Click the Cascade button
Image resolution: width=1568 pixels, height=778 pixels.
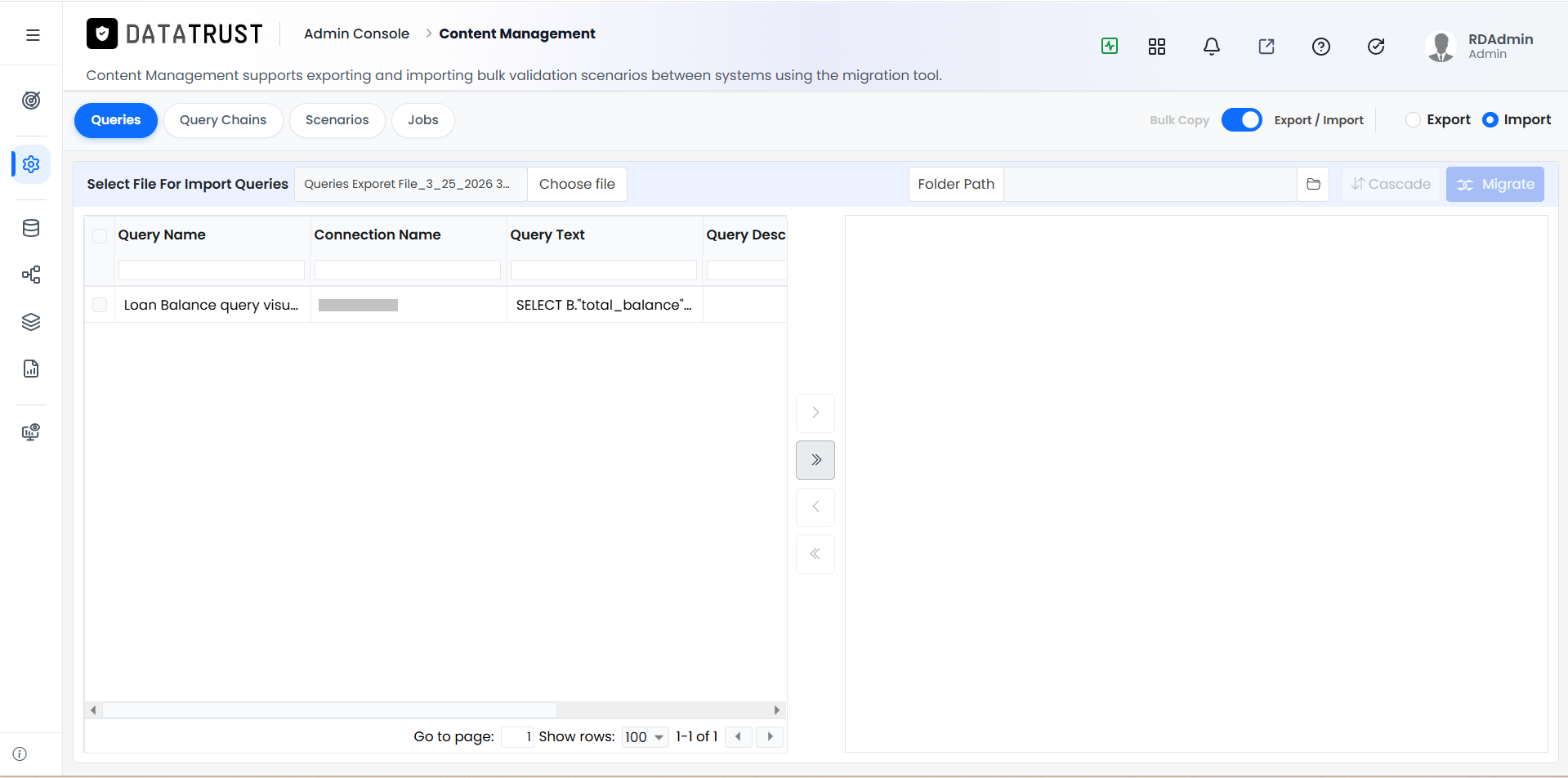[1391, 184]
